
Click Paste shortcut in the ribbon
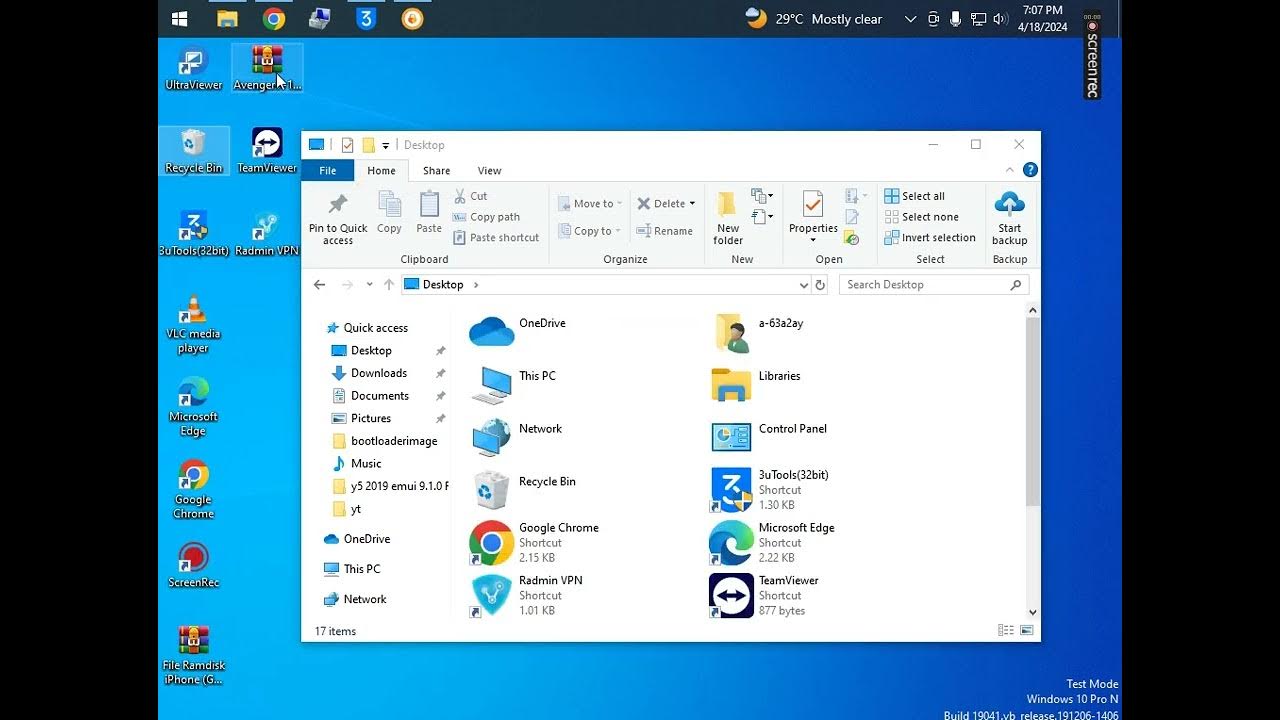[496, 238]
